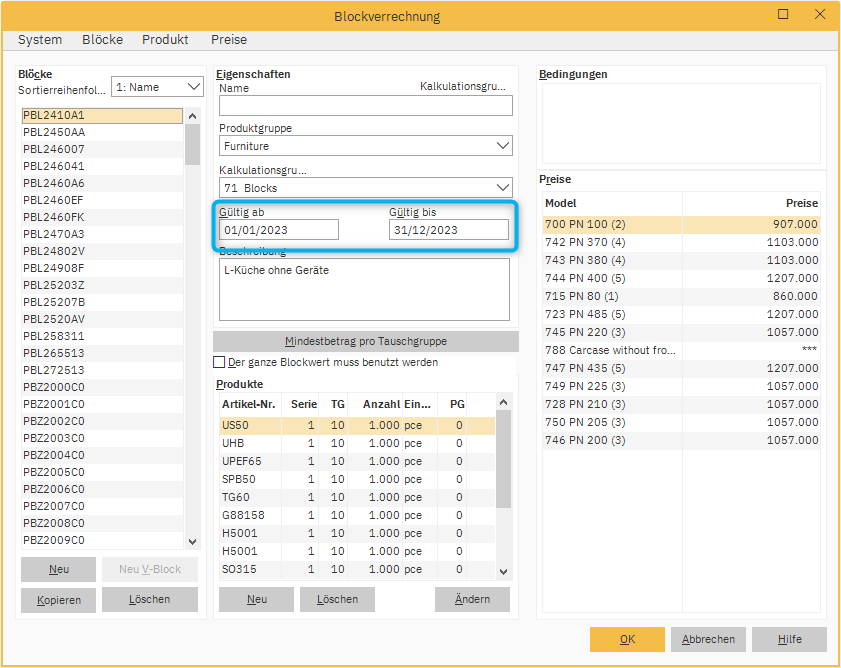Open the Blöcke menu

(x=102, y=40)
